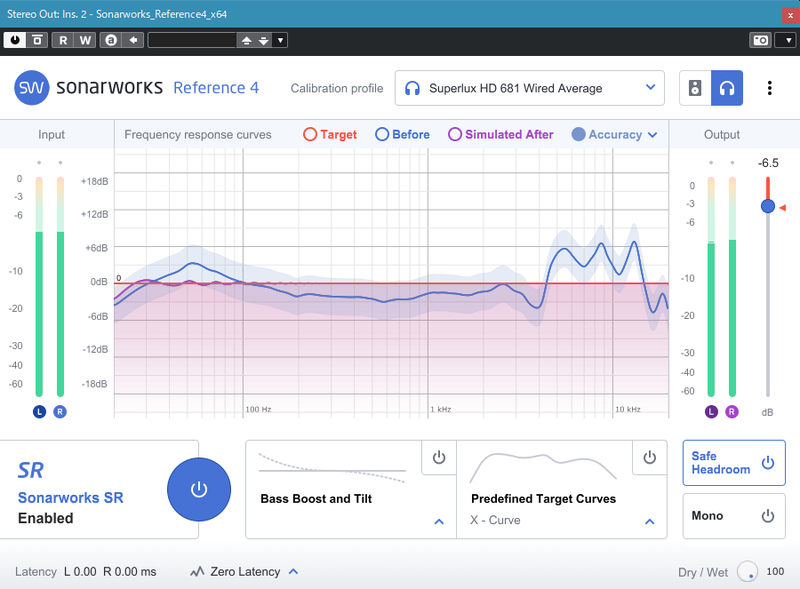
Task: Toggle the Simulated After curve display
Action: [501, 134]
